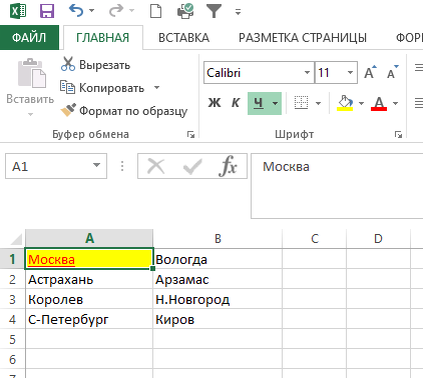The image size is (423, 378).
Task: Click the redo arrow icon
Action: click(116, 11)
